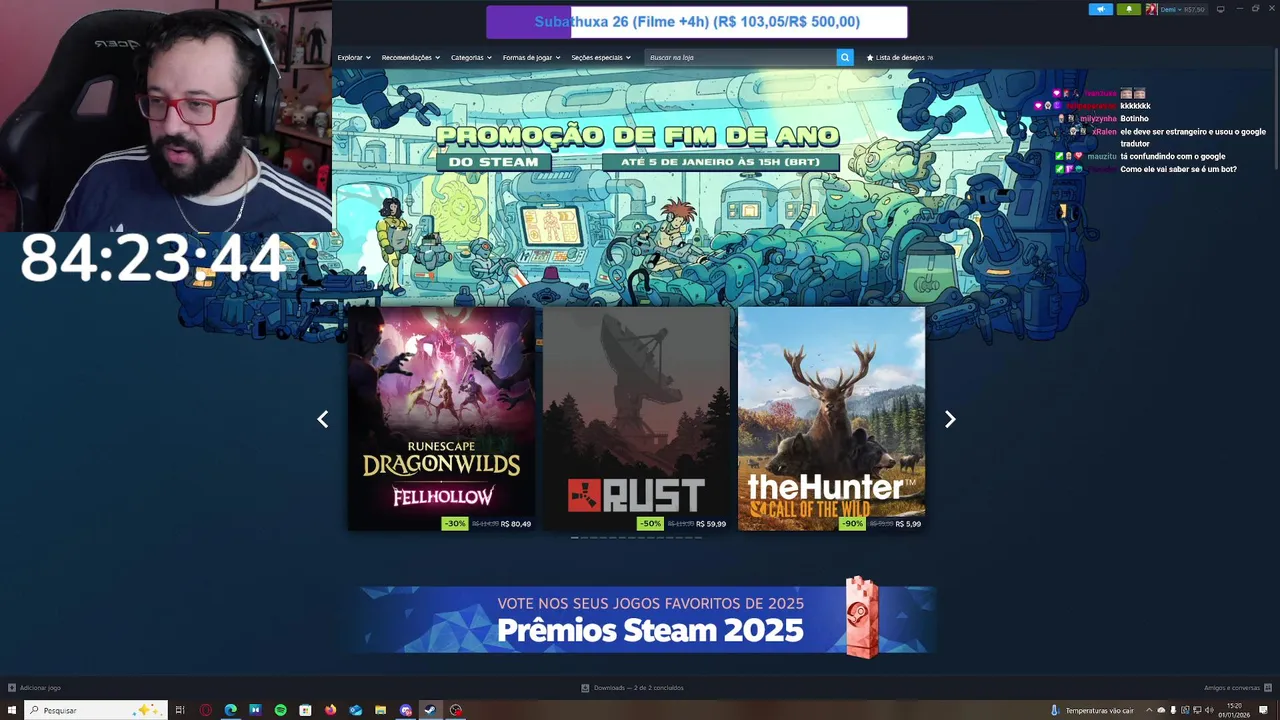The width and height of the screenshot is (1280, 720).
Task: Go to next carousel games
Action: [950, 419]
